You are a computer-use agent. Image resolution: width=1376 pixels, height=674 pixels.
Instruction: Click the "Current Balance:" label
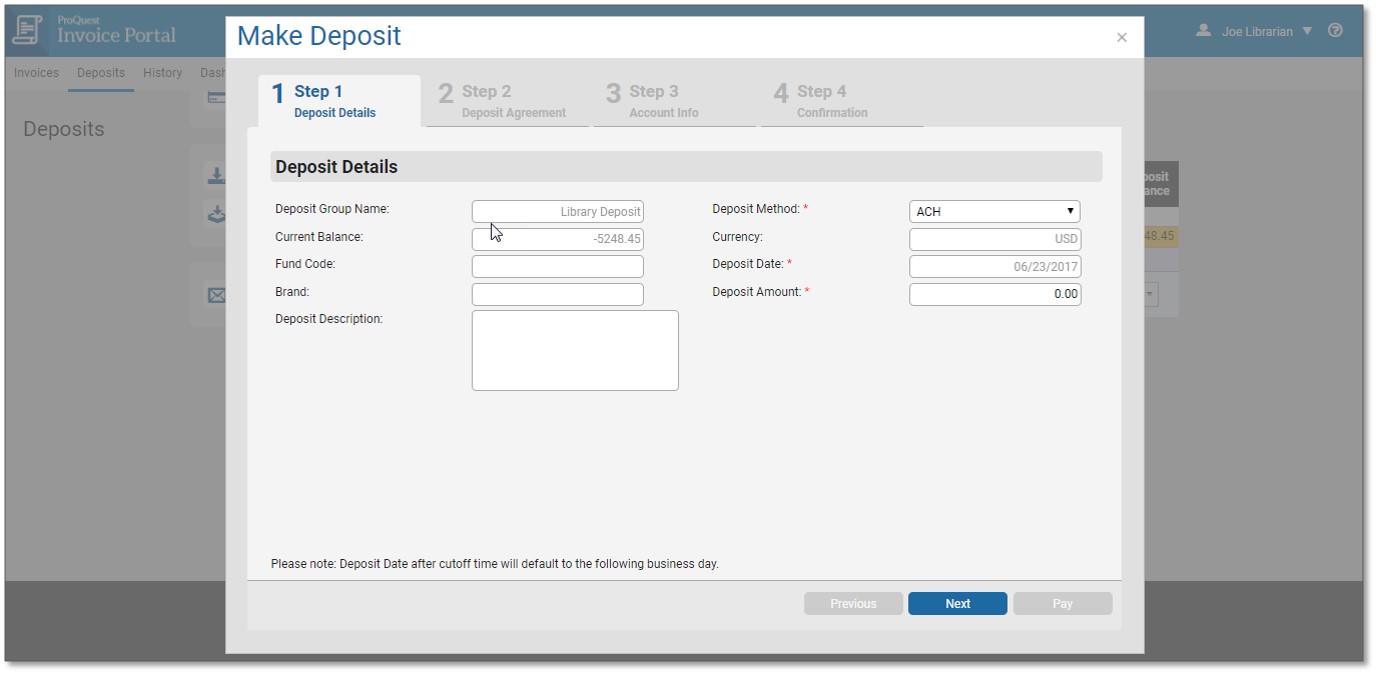point(319,237)
